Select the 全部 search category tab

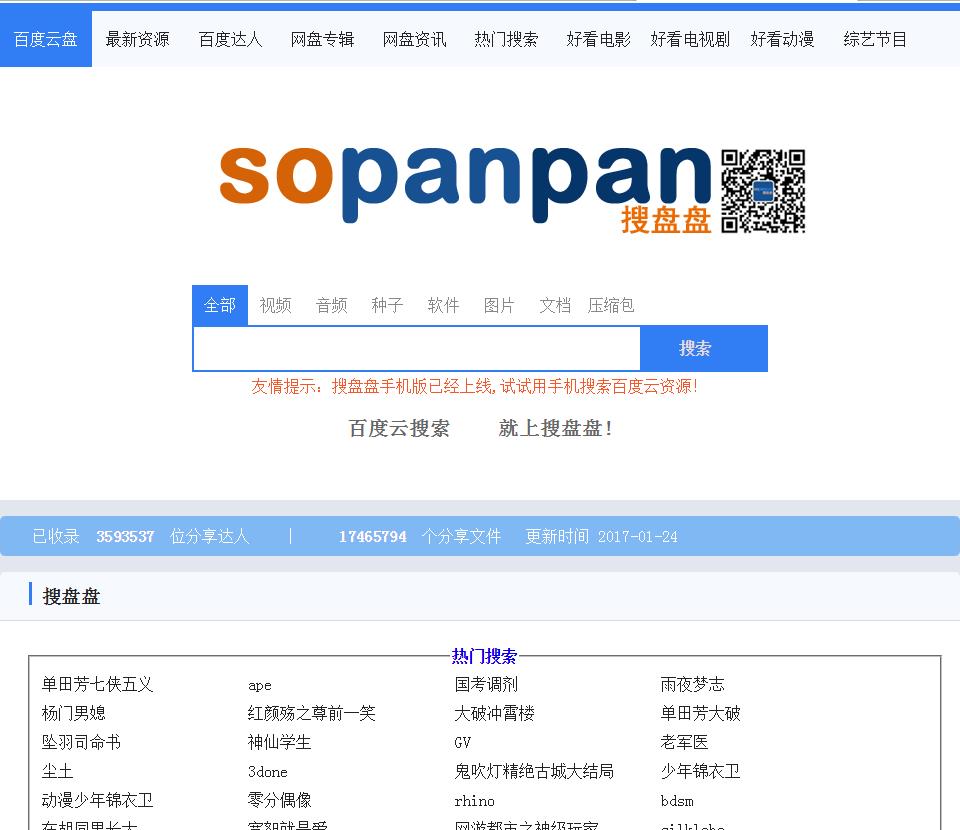[220, 305]
